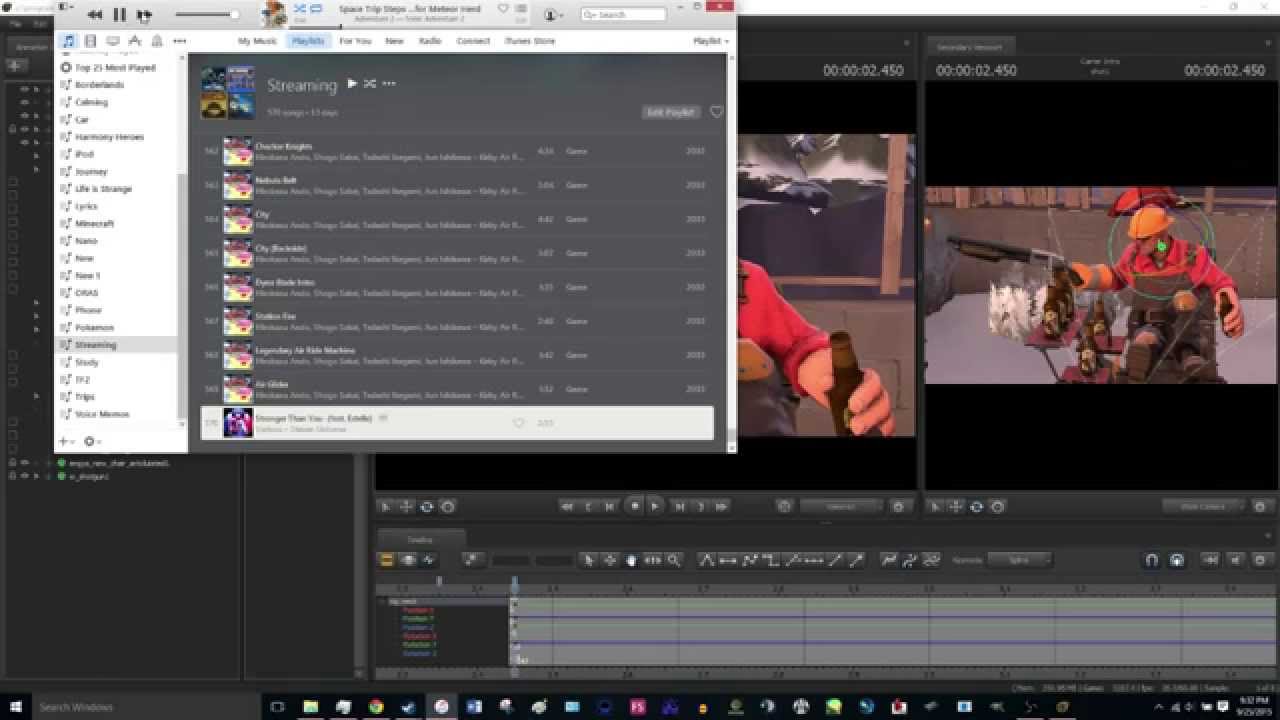
Task: Switch to the New tab
Action: pyautogui.click(x=394, y=41)
